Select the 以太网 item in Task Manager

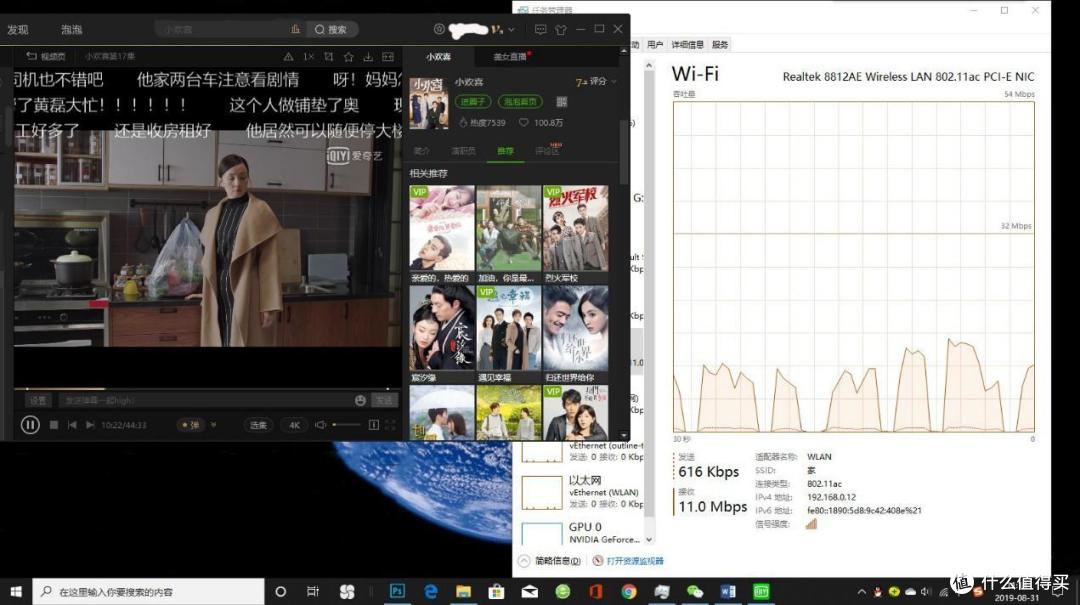(583, 492)
